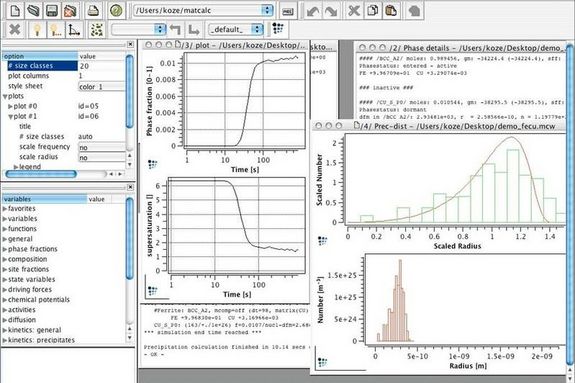
Task: Click the Undo arrow icon
Action: click(x=313, y=11)
